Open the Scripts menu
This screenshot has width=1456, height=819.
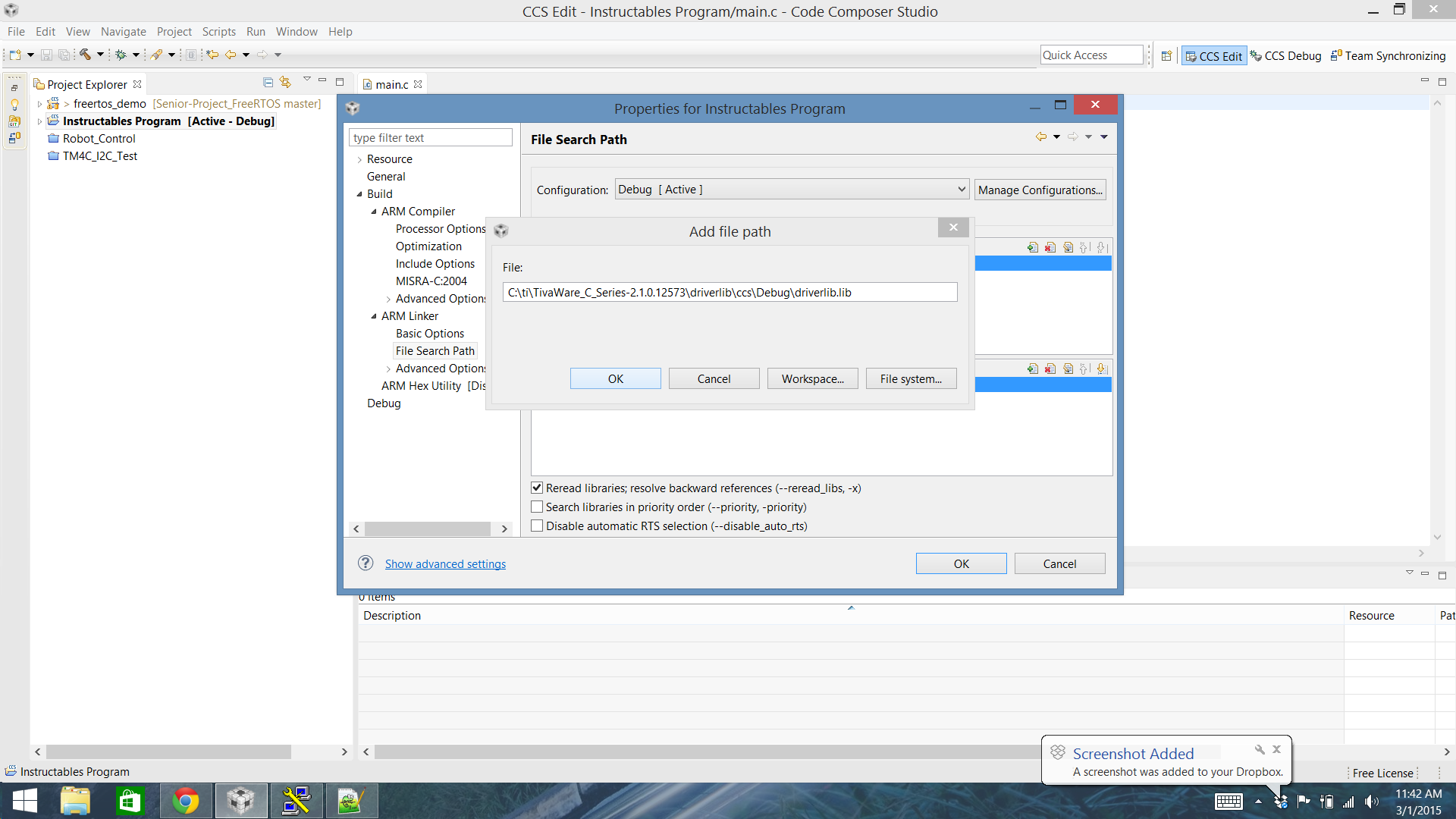tap(219, 32)
